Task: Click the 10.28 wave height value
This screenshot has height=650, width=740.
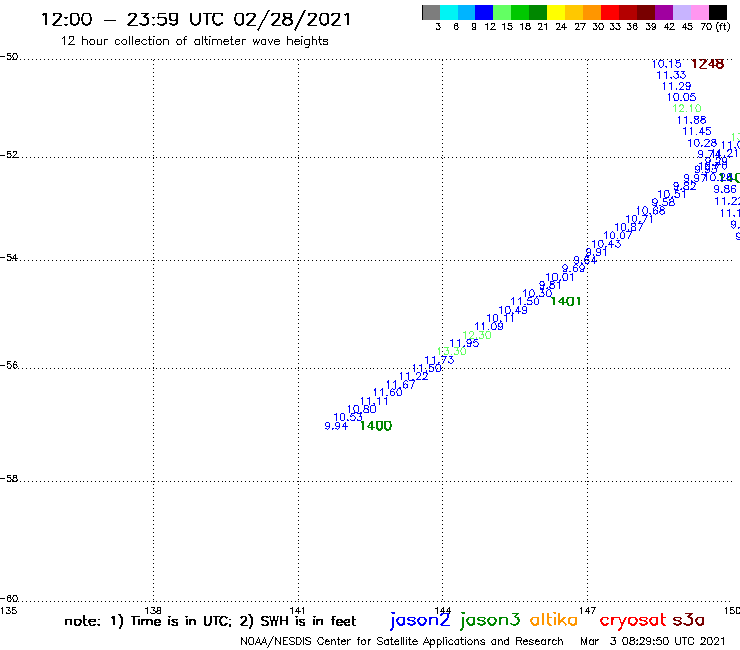Action: pos(702,143)
